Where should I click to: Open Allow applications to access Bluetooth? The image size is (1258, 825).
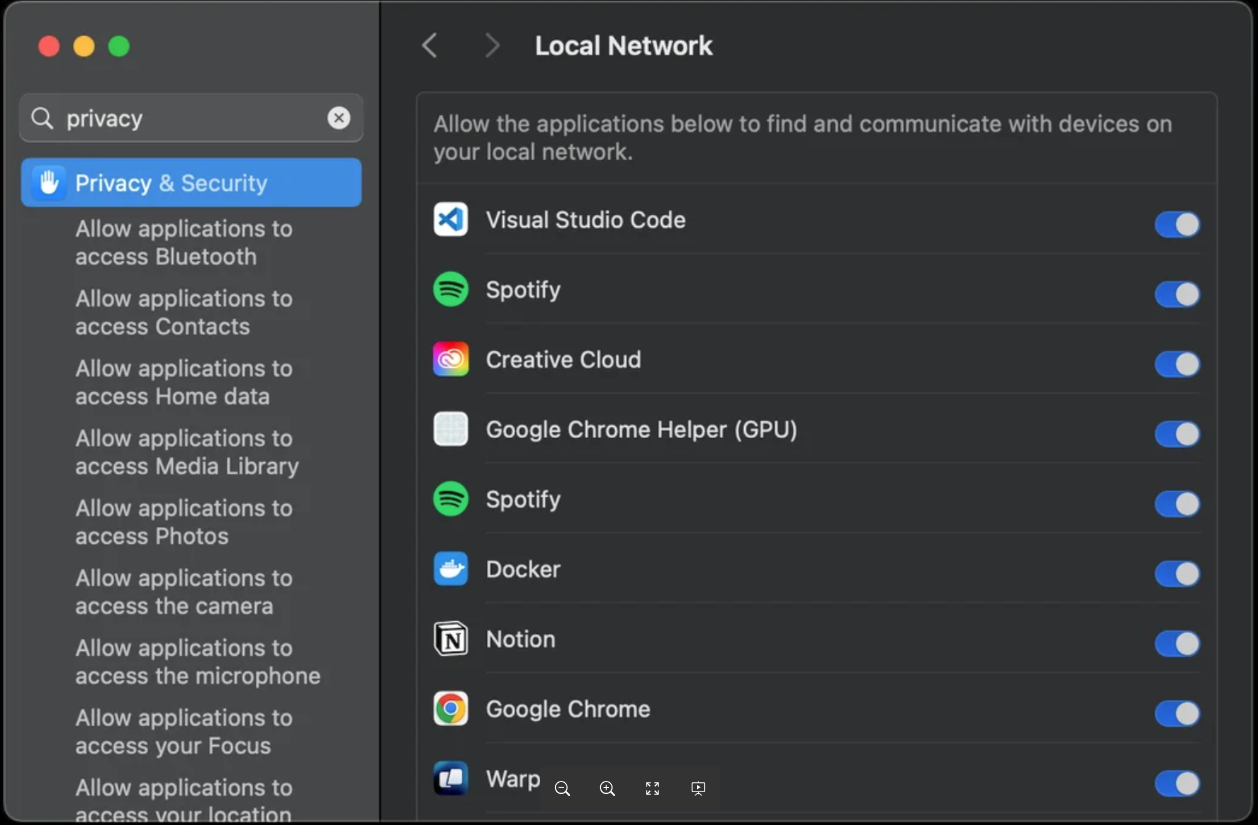pyautogui.click(x=184, y=243)
